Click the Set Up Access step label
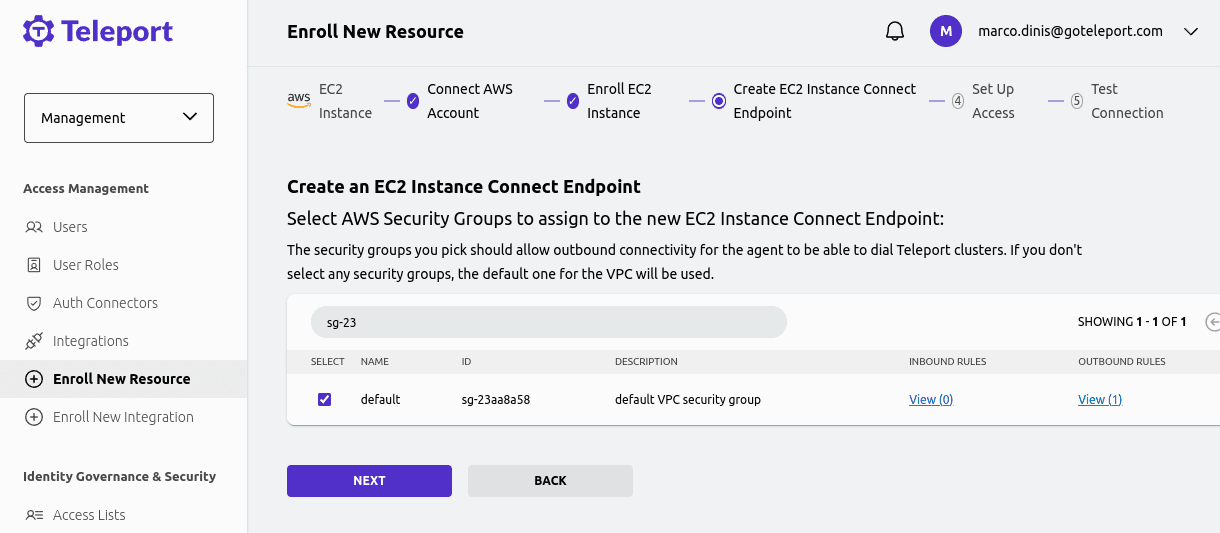 pyautogui.click(x=993, y=101)
